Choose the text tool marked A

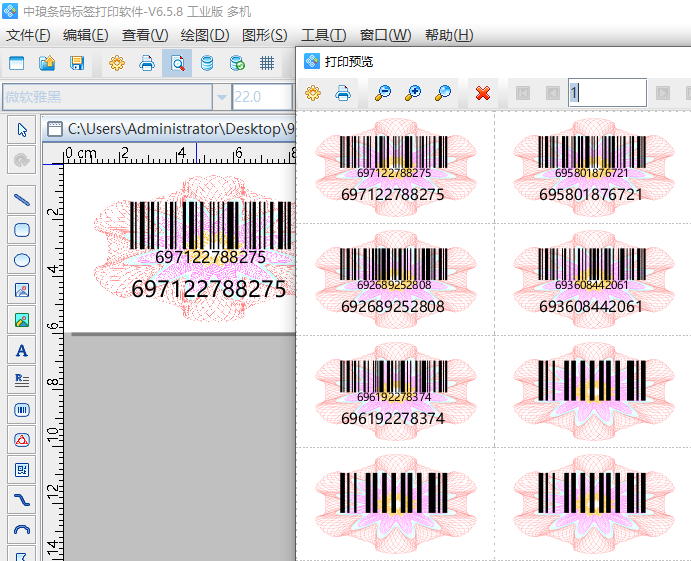(x=21, y=350)
